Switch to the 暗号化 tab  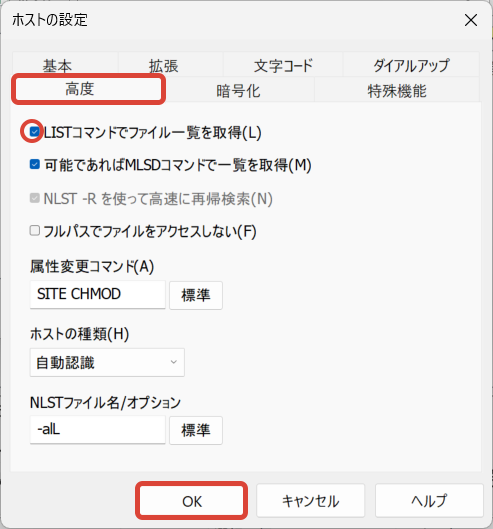(x=238, y=90)
